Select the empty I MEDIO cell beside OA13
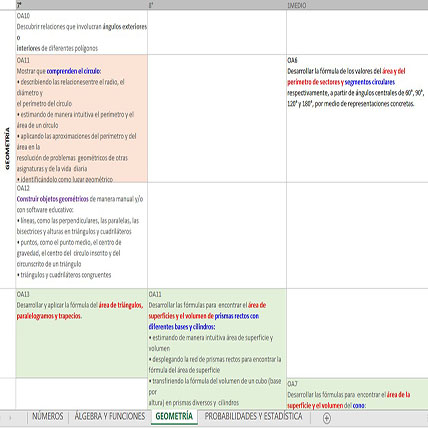The image size is (428, 428). 357,333
